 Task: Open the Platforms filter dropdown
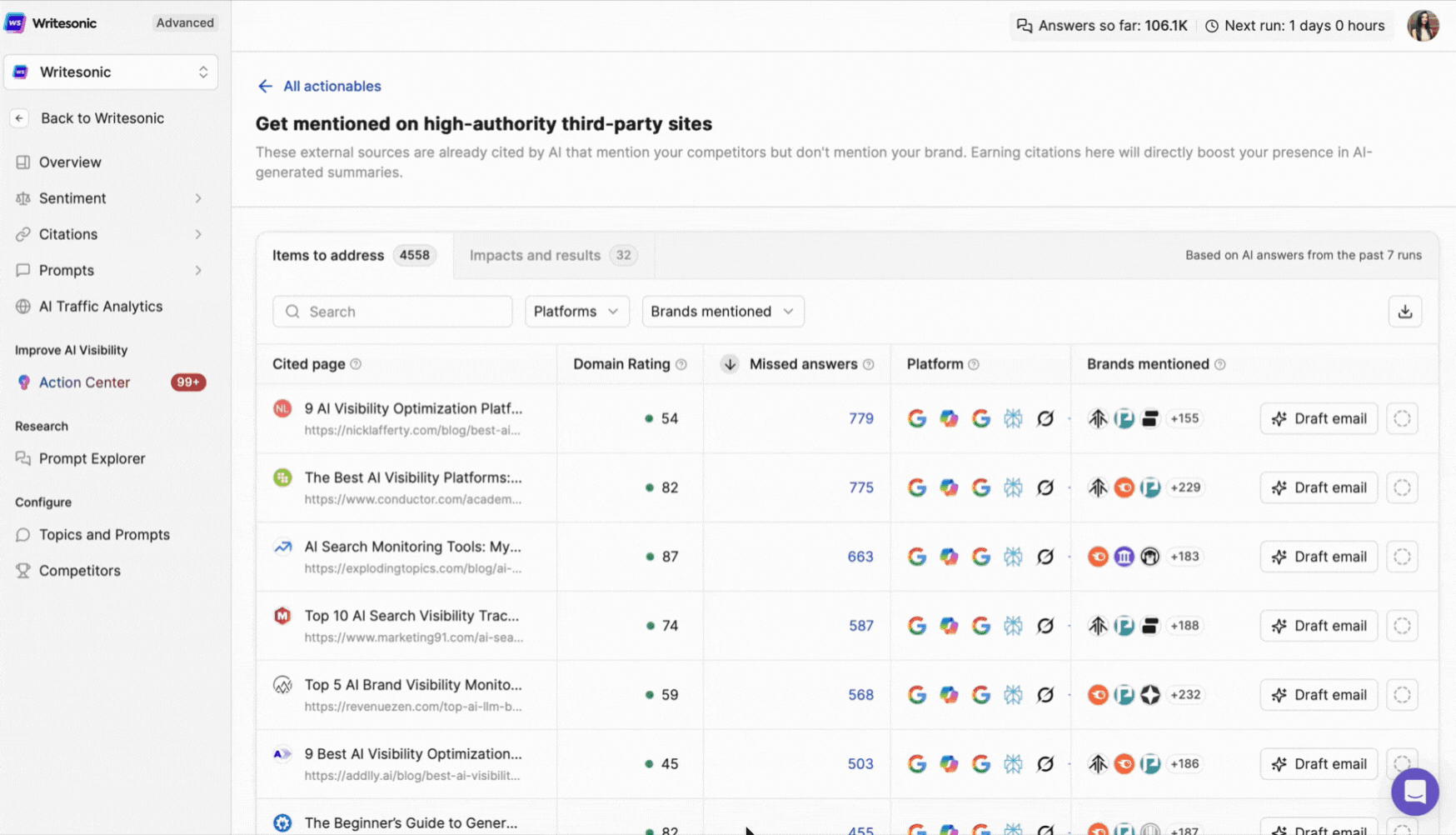576,311
